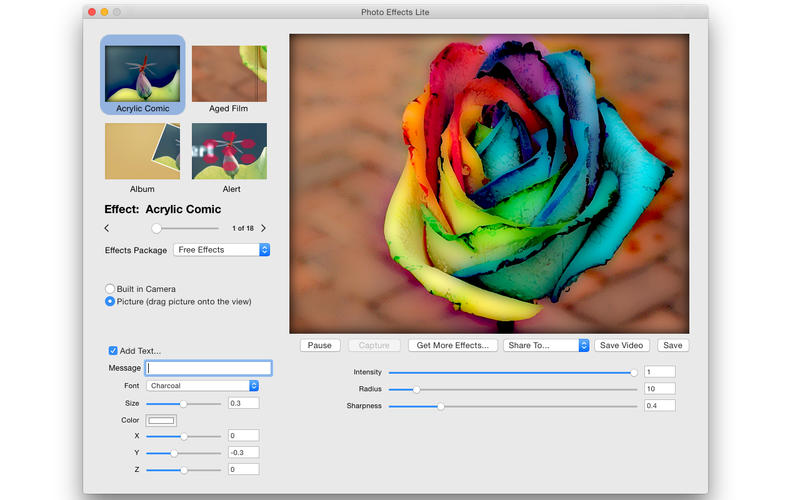Screen dimensions: 800x500
Task: Select the Acrylic Comic effect thumbnail
Action: click(x=143, y=72)
